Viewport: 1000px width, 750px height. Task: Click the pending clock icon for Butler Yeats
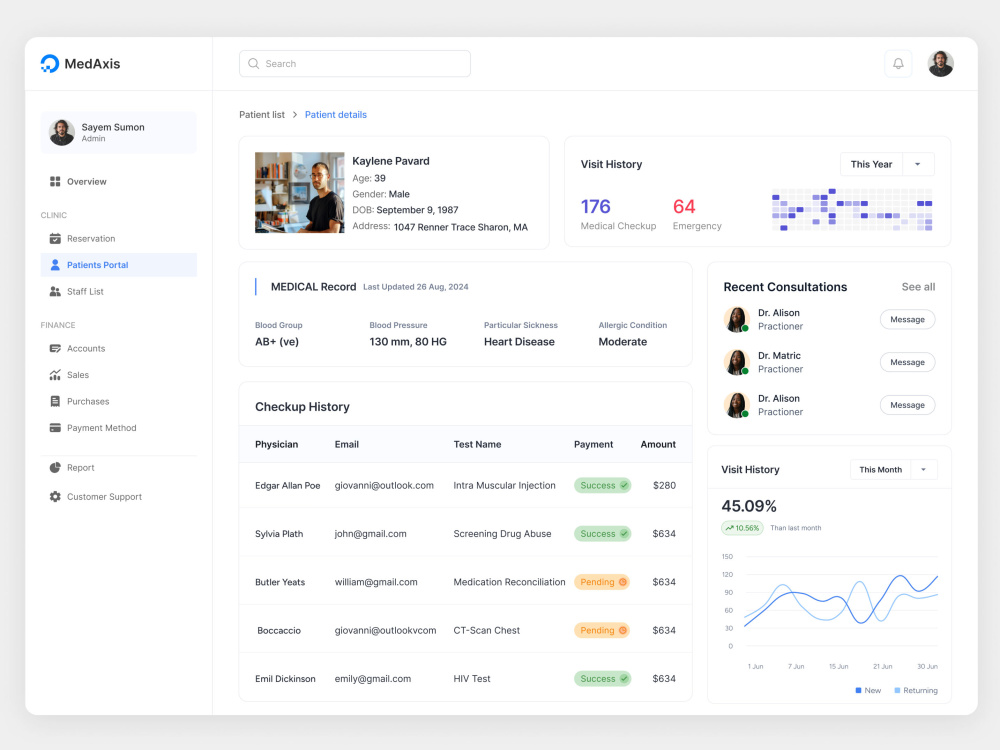(x=623, y=582)
